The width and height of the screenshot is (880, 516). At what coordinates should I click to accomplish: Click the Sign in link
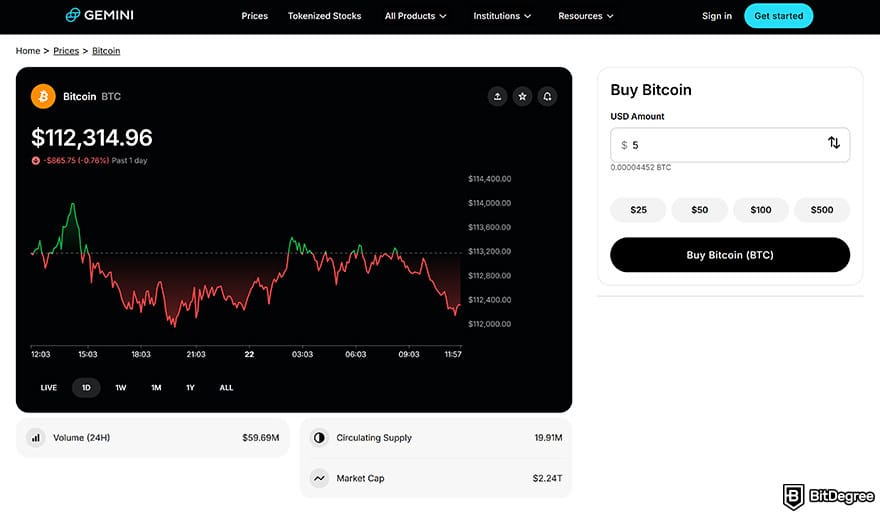point(717,16)
